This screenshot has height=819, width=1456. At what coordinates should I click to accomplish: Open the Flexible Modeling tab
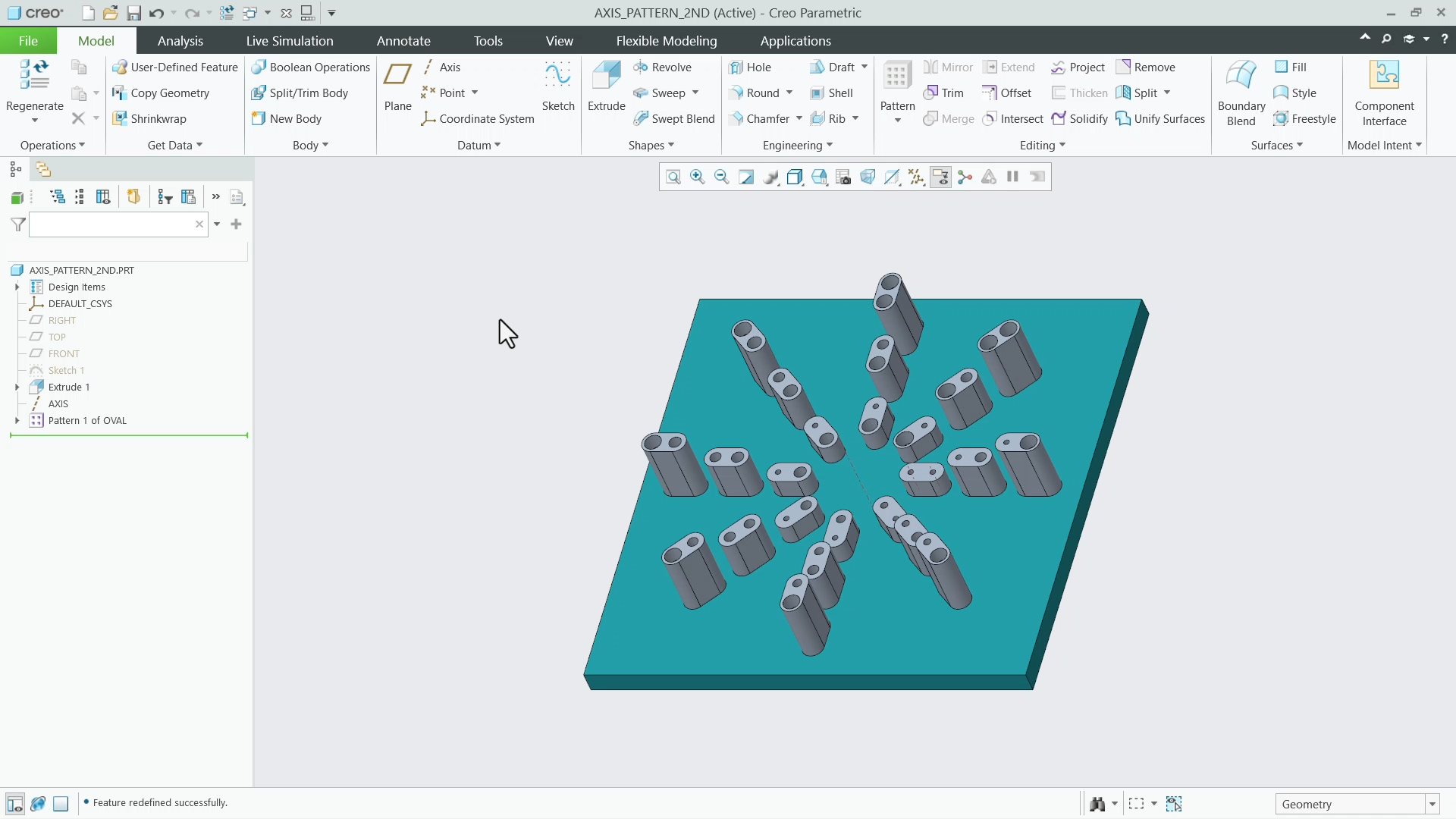[x=666, y=41]
